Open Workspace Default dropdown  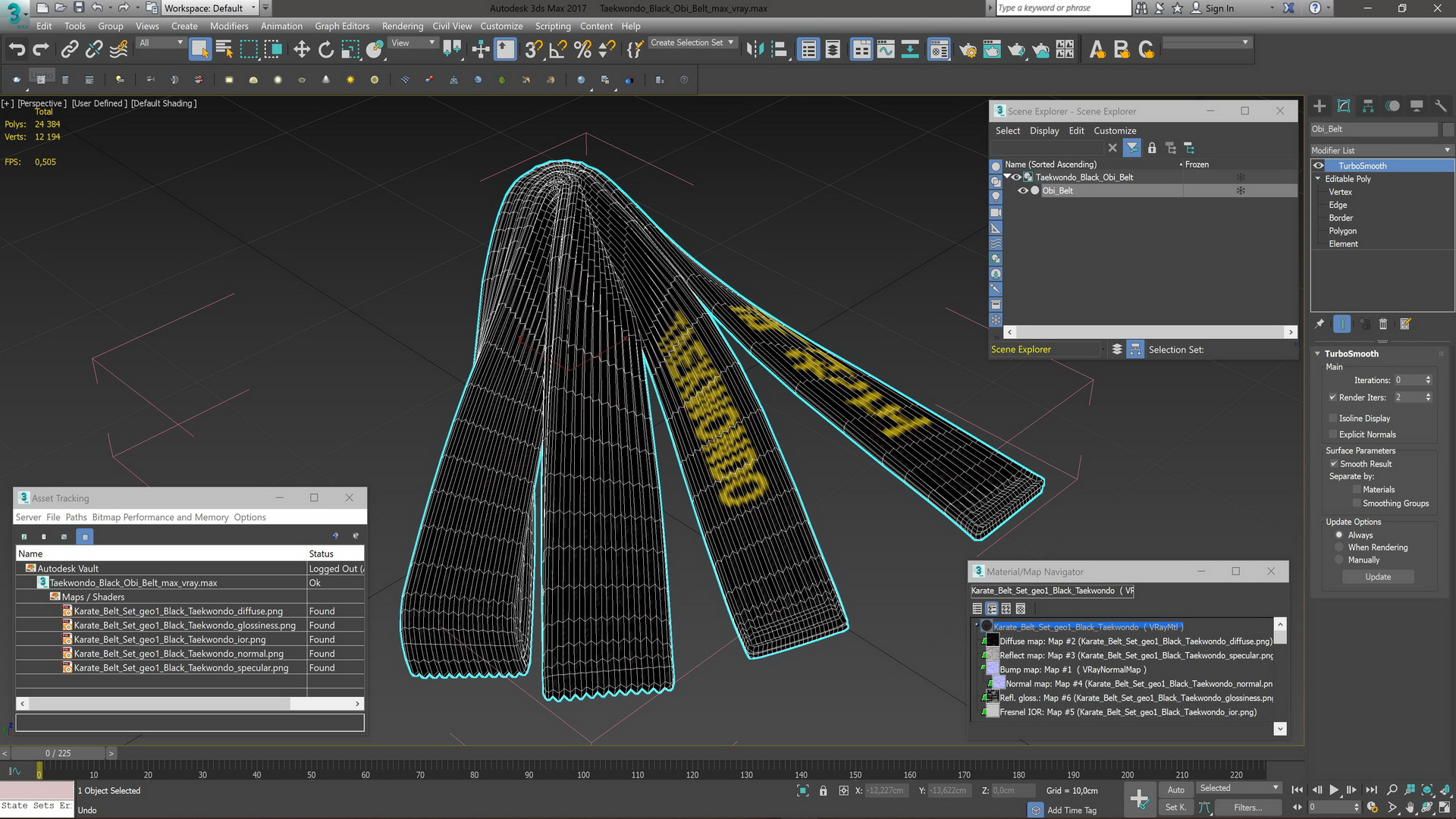pyautogui.click(x=212, y=8)
